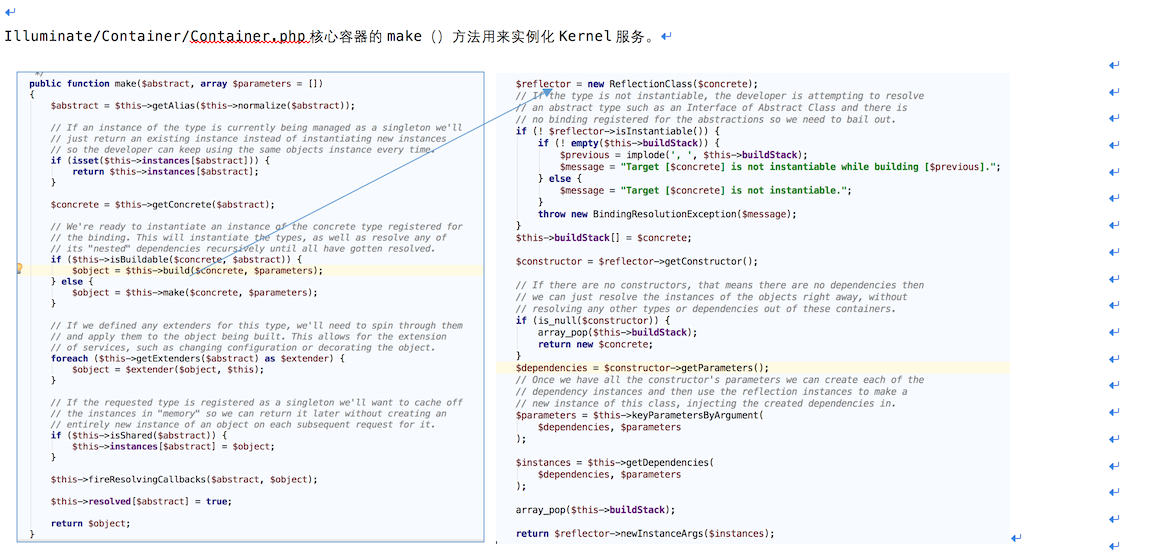The height and width of the screenshot is (556, 1153).
Task: Click comment "// If there are no constructors, that means..."
Action: pos(720,285)
